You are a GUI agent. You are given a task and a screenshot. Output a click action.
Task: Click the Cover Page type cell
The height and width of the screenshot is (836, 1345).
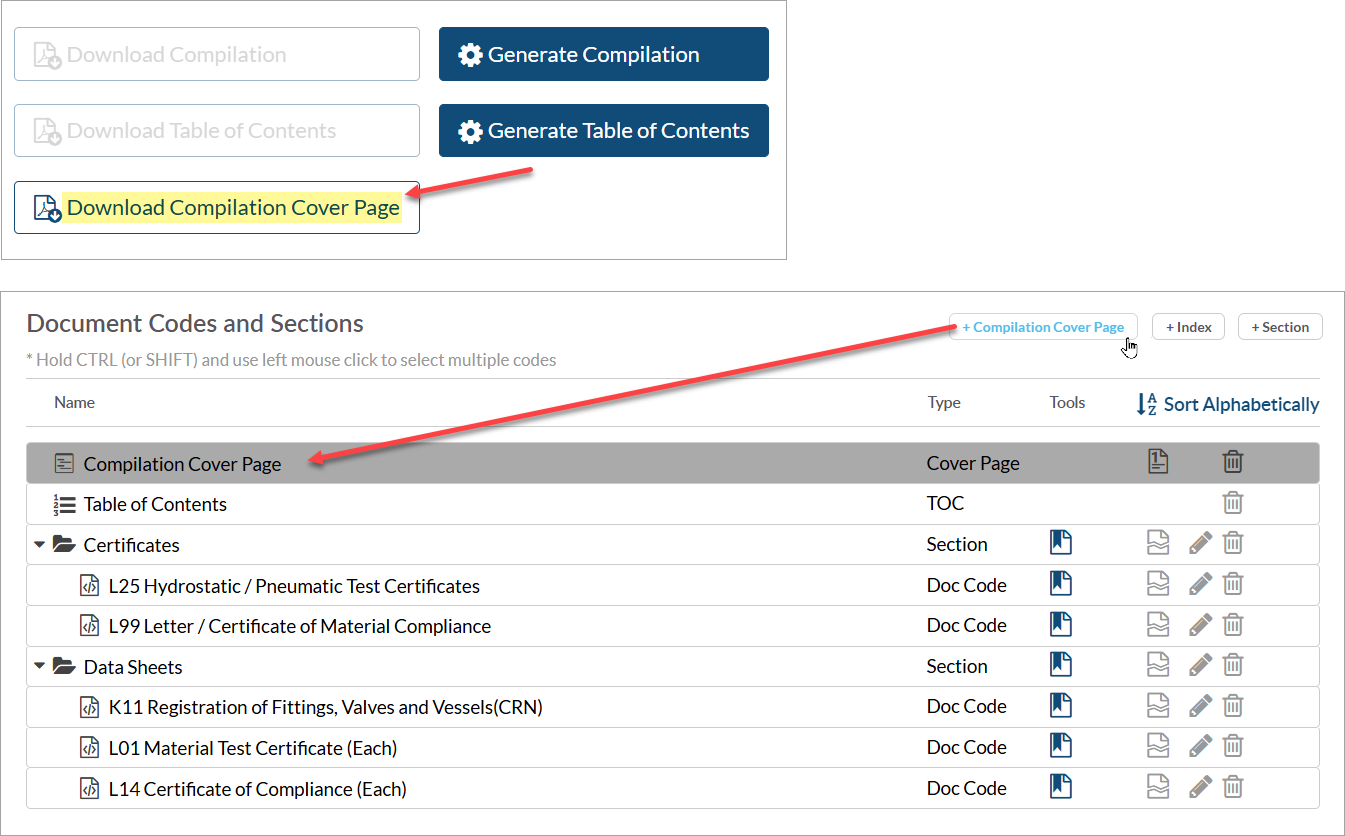point(973,463)
